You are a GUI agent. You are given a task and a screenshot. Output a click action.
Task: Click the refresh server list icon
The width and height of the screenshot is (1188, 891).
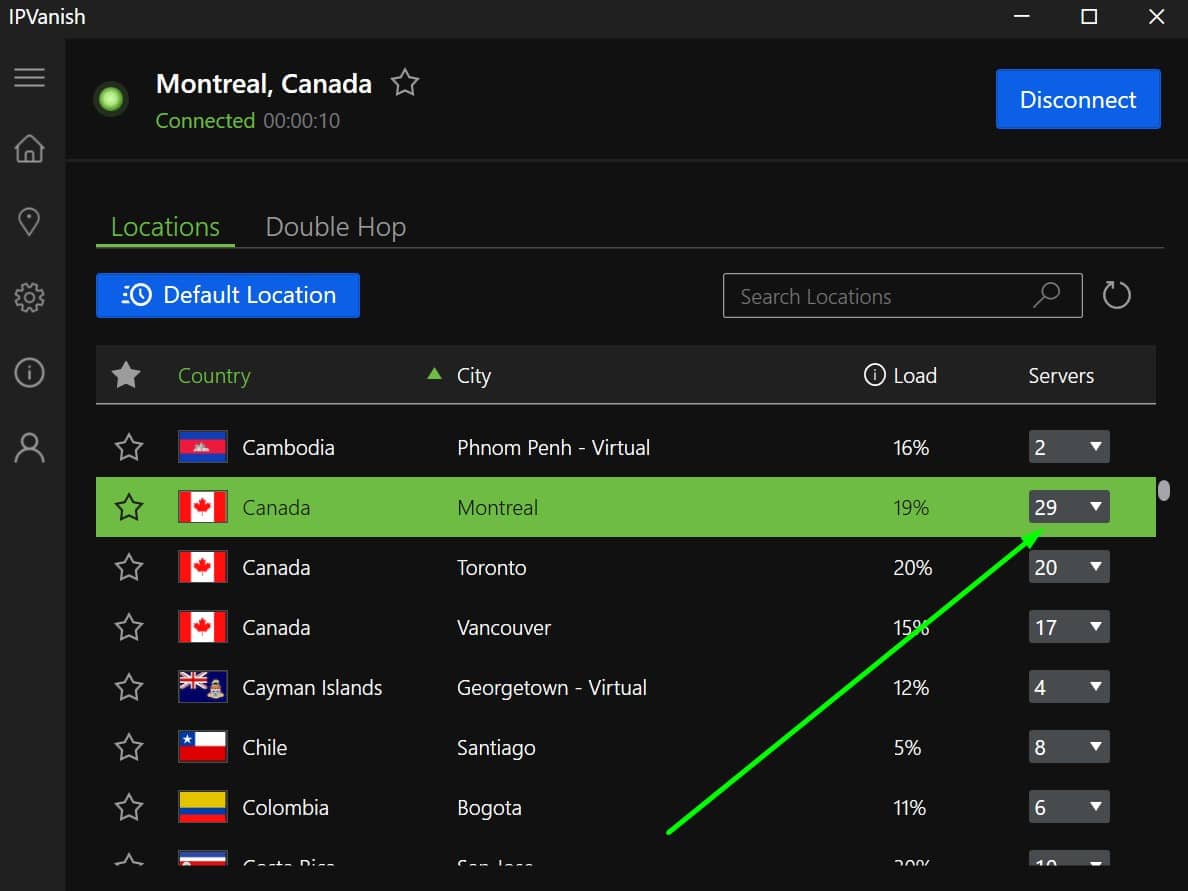click(x=1116, y=295)
